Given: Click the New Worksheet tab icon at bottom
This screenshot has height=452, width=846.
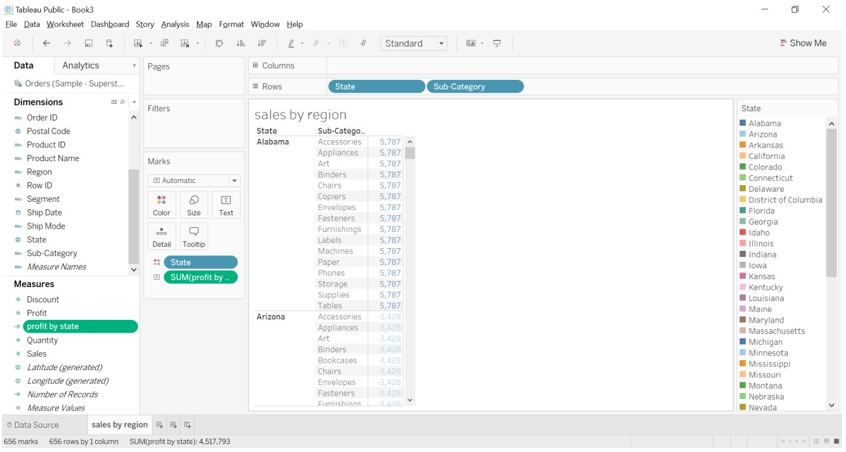Looking at the screenshot, I should tap(159, 425).
